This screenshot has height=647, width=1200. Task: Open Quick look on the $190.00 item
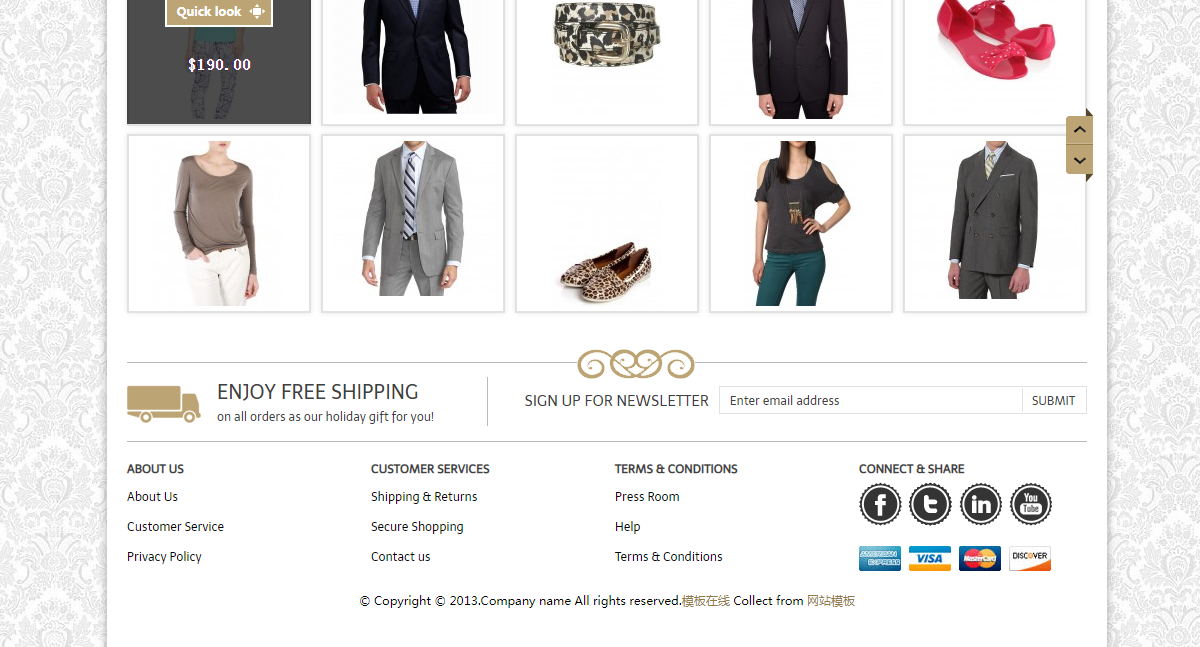tap(219, 12)
